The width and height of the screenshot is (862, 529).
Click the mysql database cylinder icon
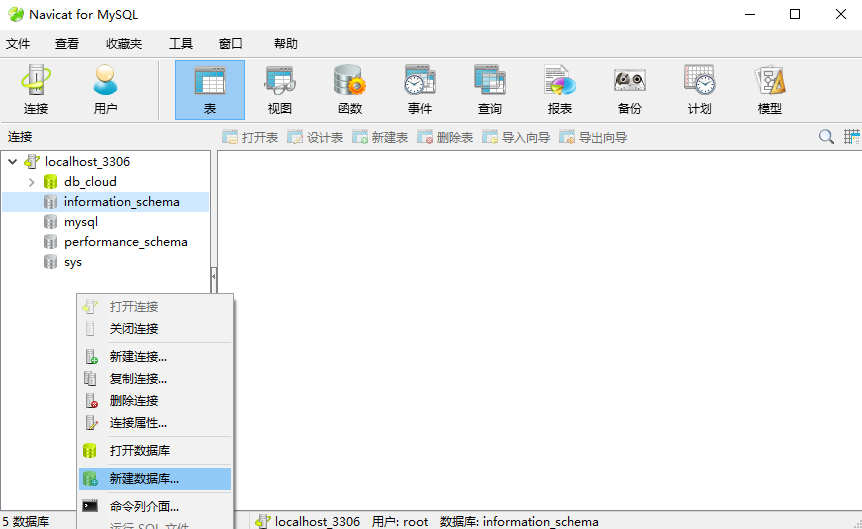click(51, 222)
